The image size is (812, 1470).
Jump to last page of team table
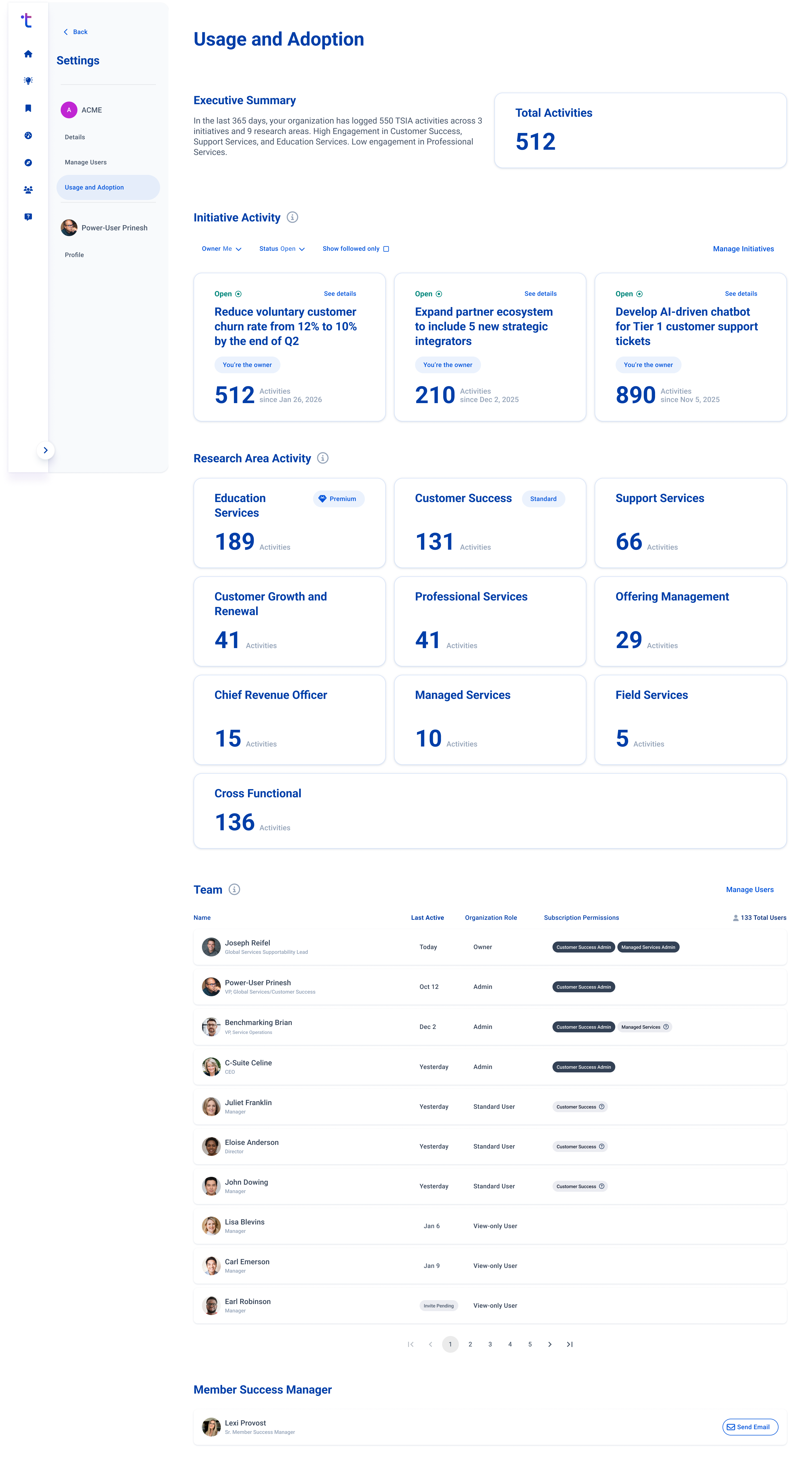click(570, 1344)
